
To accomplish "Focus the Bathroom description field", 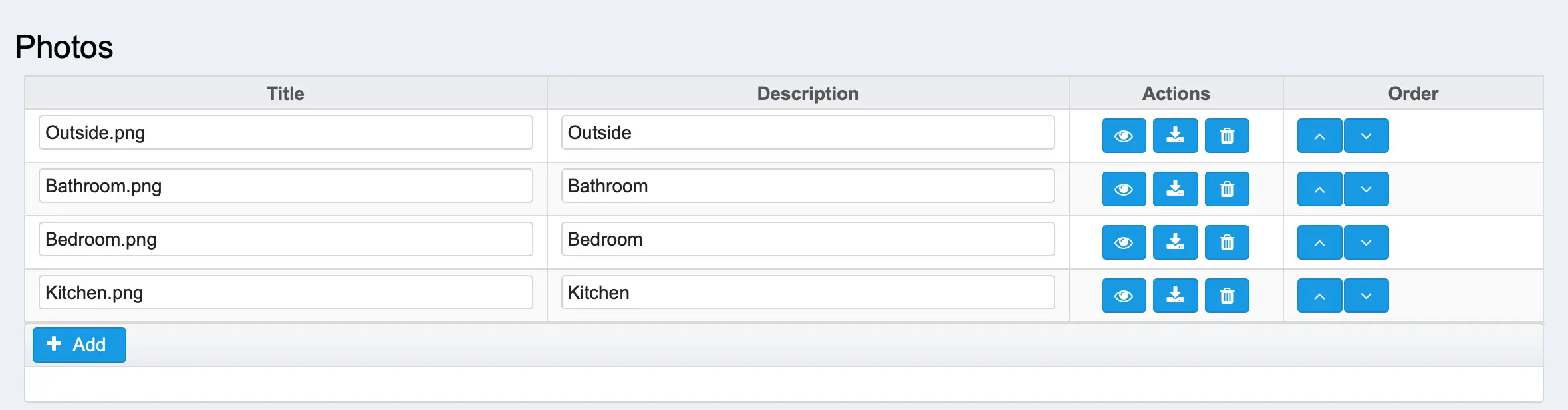I will click(807, 186).
